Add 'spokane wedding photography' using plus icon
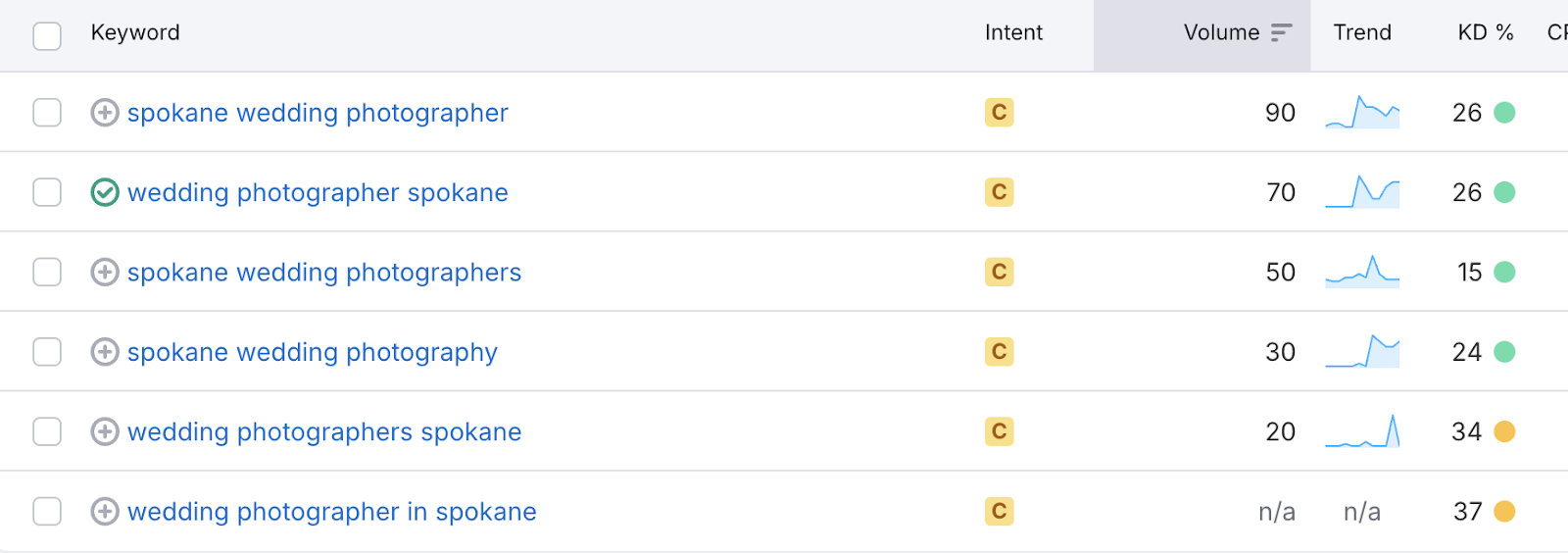This screenshot has width=1568, height=553. (x=105, y=352)
